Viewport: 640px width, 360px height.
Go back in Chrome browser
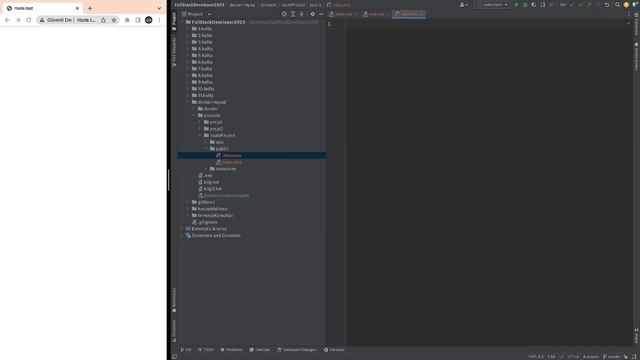pos(7,20)
